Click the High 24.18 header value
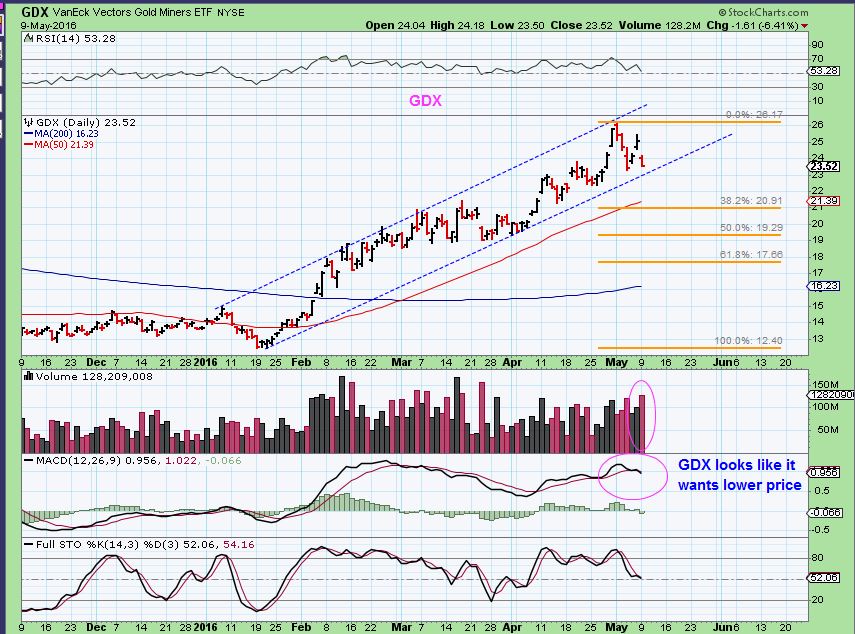The width and height of the screenshot is (855, 634). click(x=457, y=25)
